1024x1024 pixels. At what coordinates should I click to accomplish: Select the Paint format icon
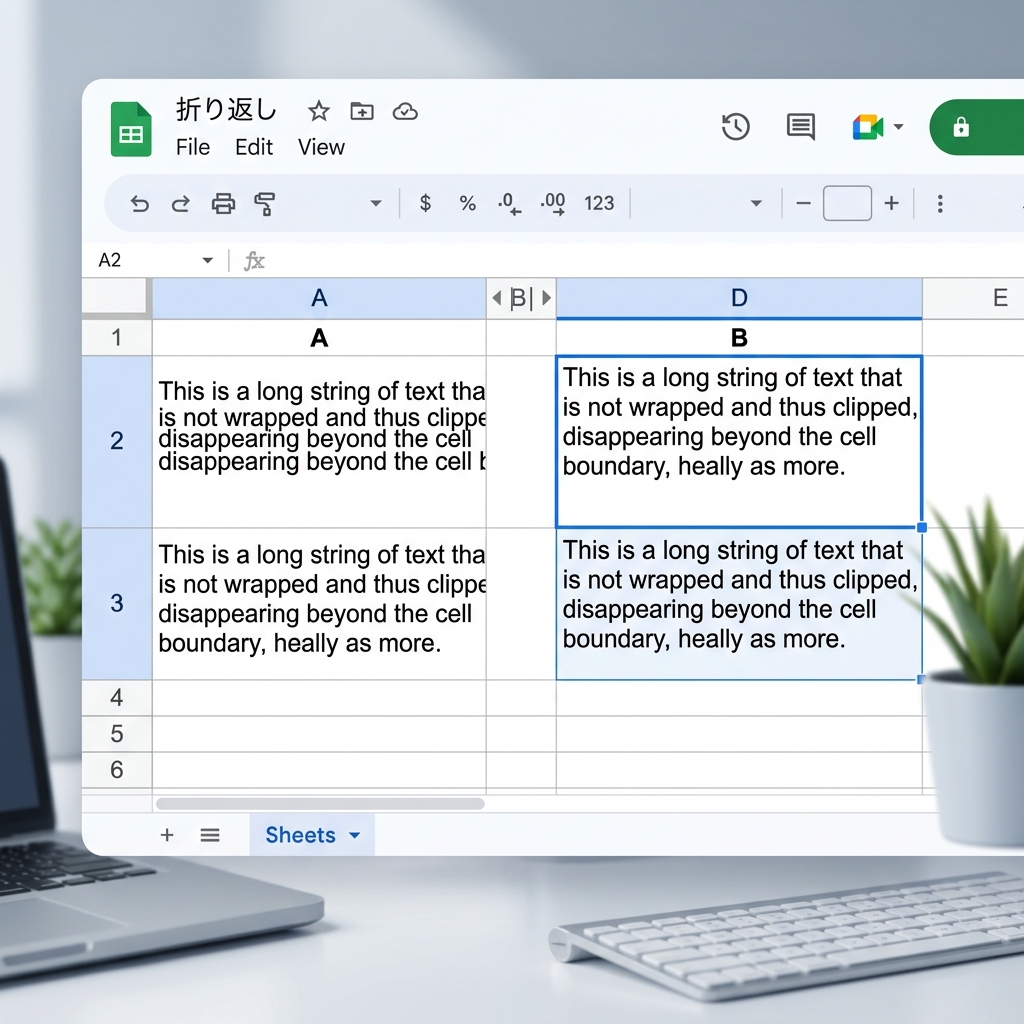pyautogui.click(x=264, y=204)
